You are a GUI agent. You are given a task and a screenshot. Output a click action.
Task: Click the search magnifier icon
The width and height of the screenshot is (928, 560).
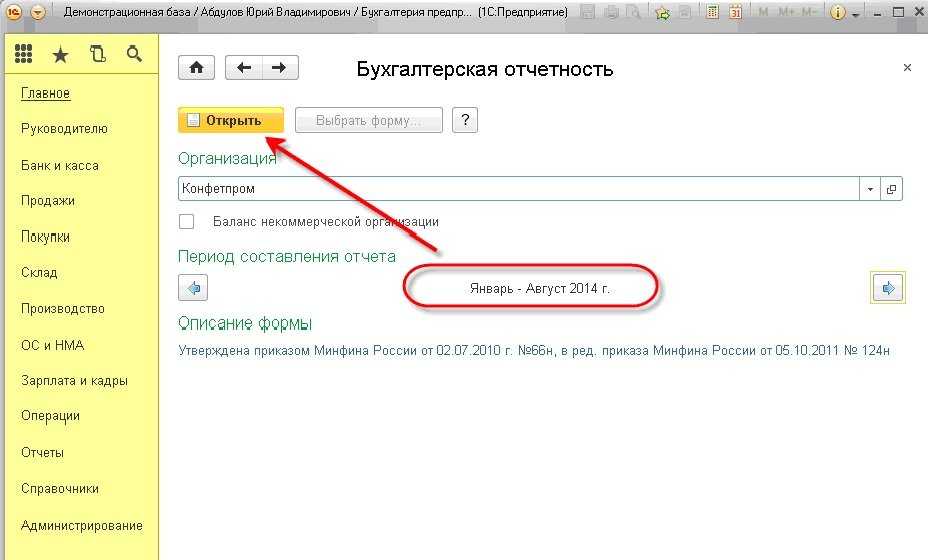(133, 55)
